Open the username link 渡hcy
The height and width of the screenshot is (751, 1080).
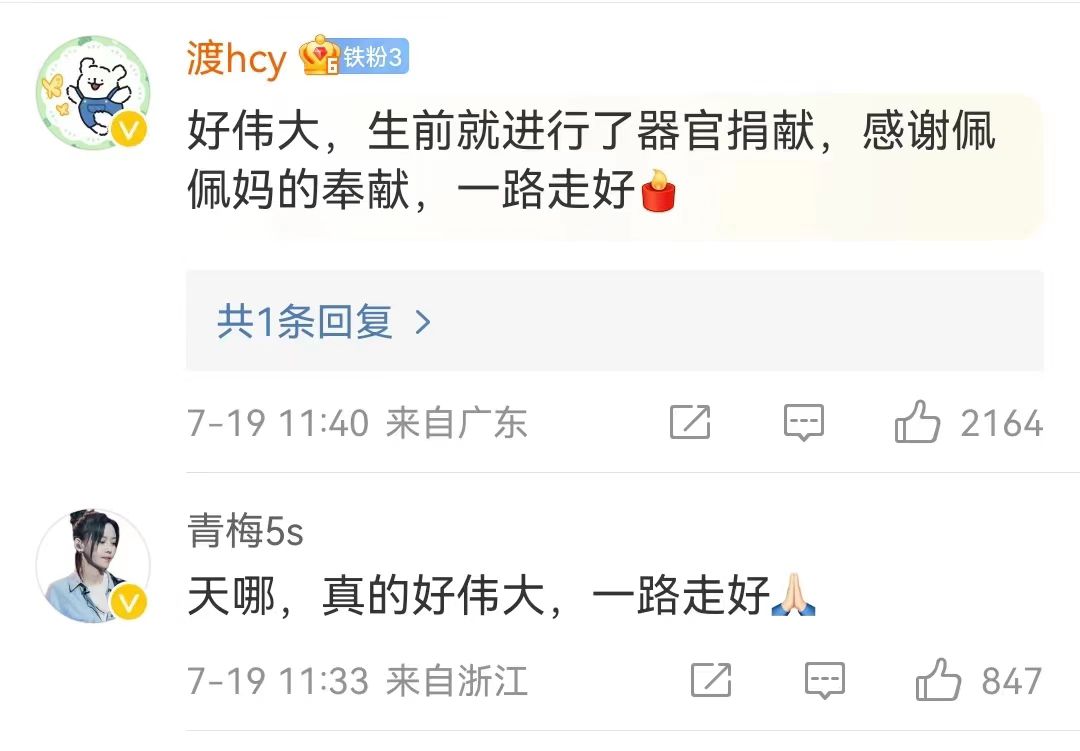pyautogui.click(x=236, y=59)
